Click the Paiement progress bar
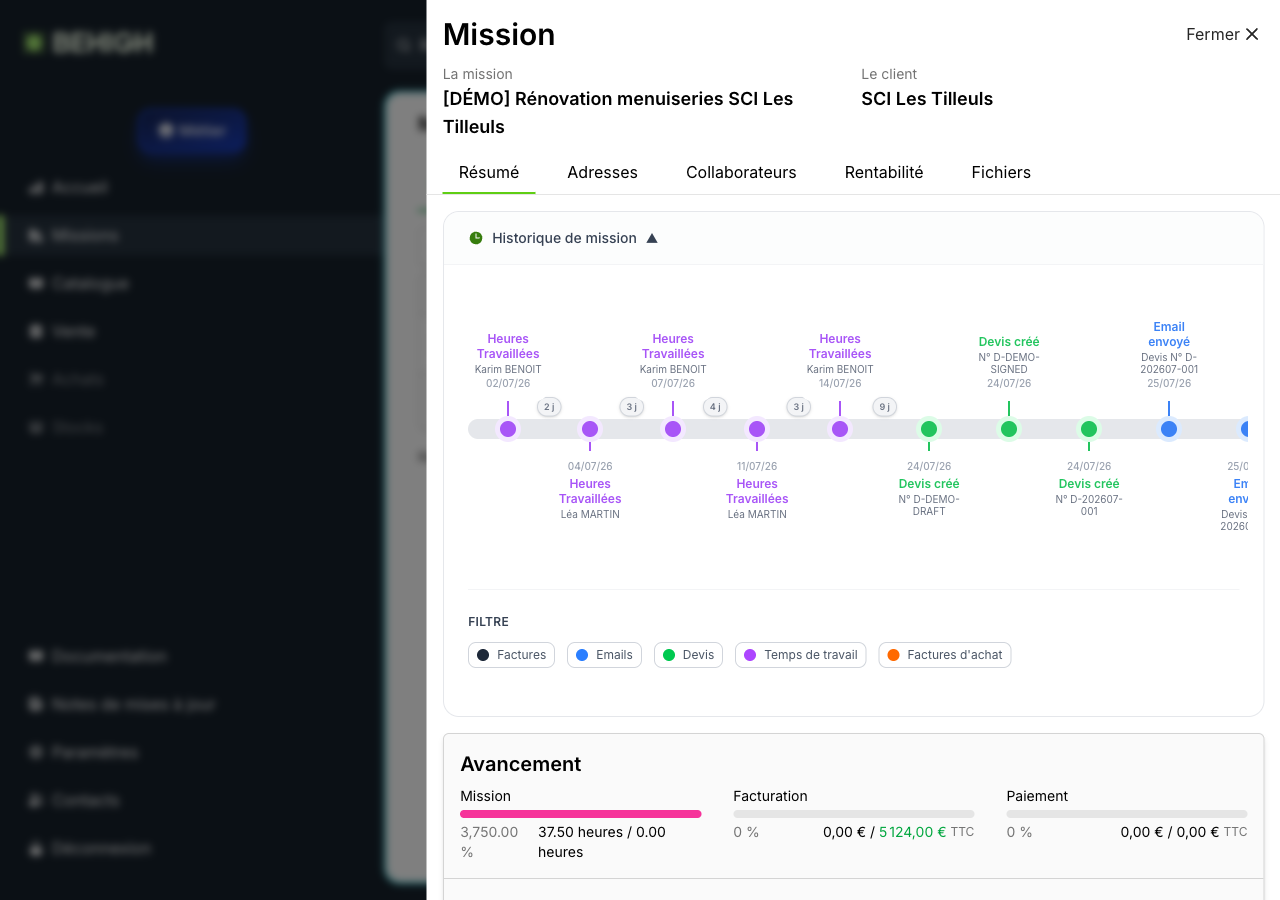Image resolution: width=1280 pixels, height=900 pixels. [1127, 814]
